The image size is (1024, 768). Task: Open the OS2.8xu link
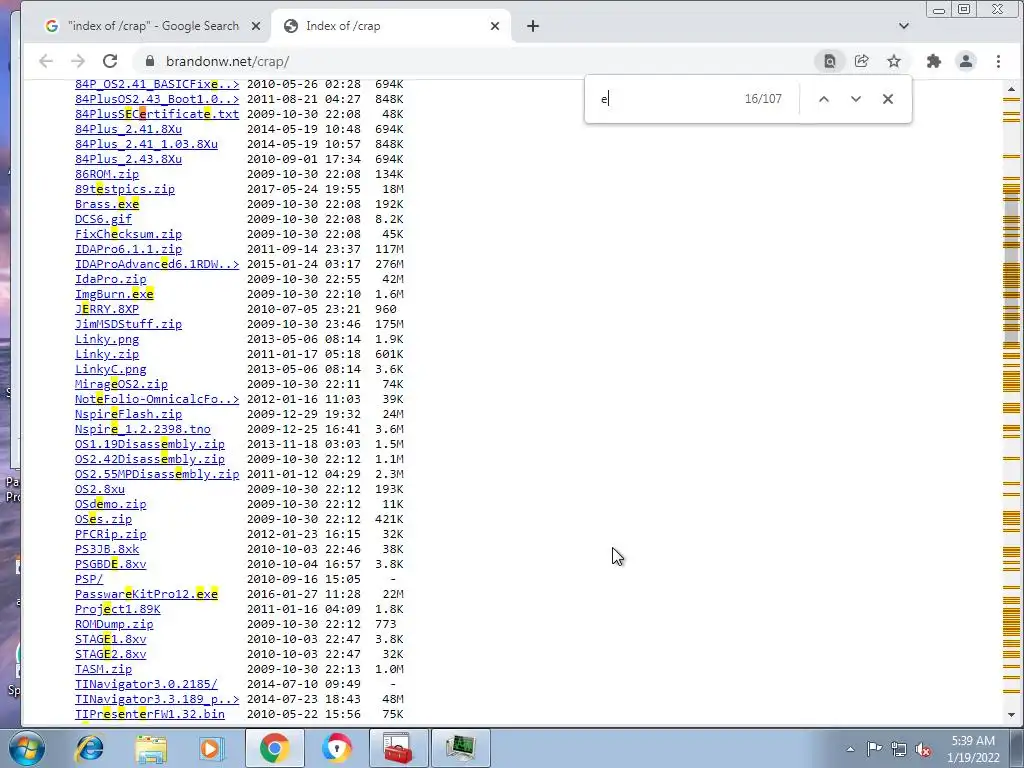(x=100, y=488)
